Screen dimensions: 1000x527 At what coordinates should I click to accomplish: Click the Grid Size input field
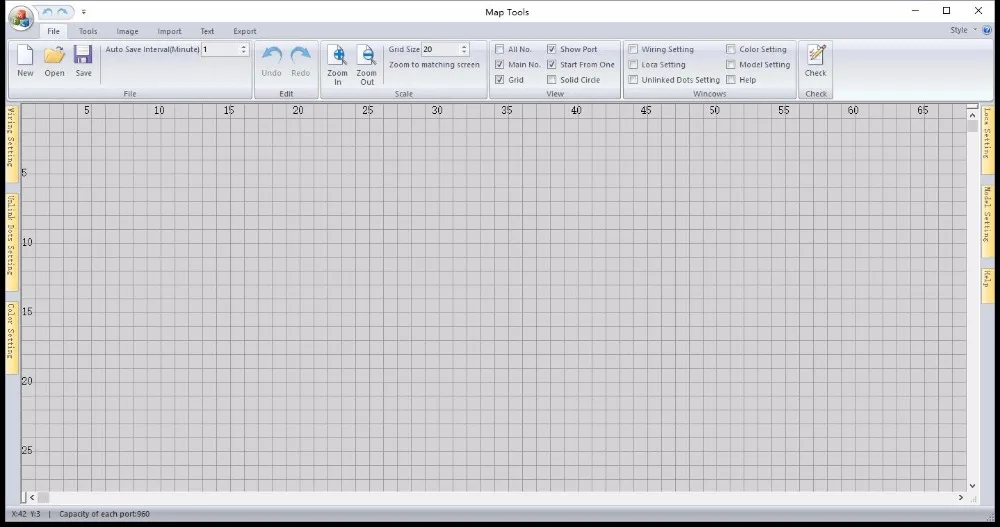[x=441, y=49]
